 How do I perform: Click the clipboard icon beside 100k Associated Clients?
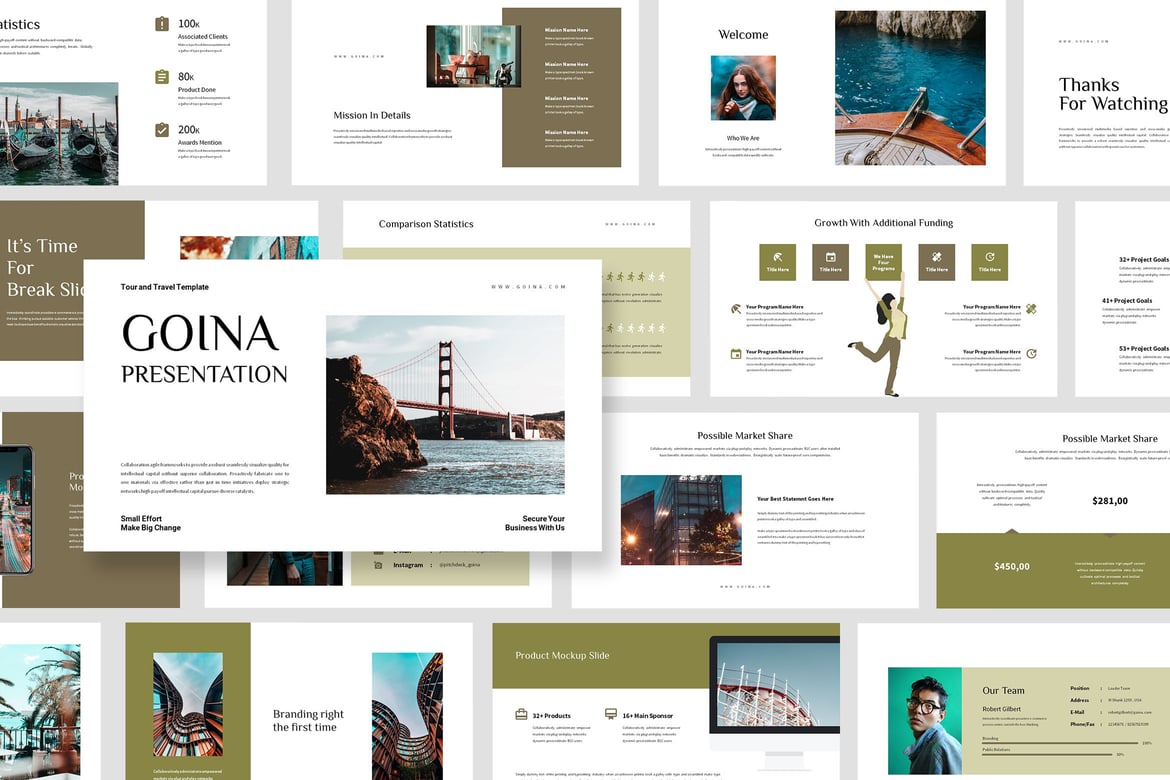coord(162,24)
